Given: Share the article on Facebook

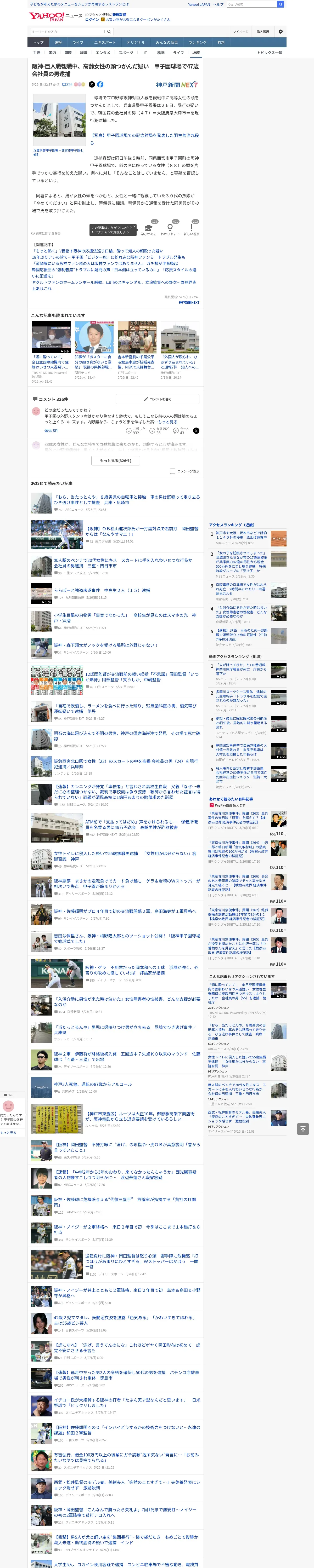Looking at the screenshot, I should [x=100, y=85].
